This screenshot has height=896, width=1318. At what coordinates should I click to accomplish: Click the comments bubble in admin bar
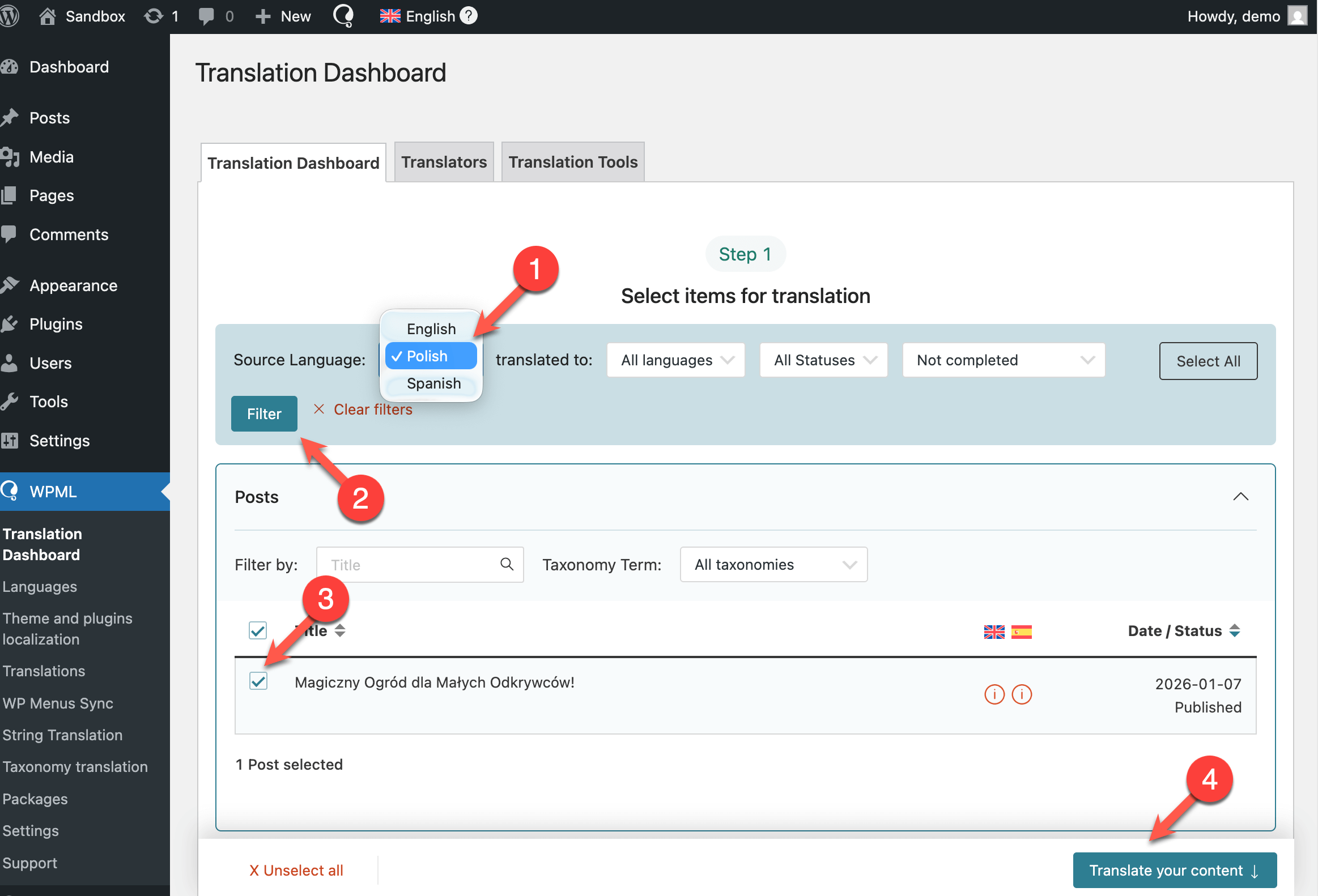click(x=206, y=16)
